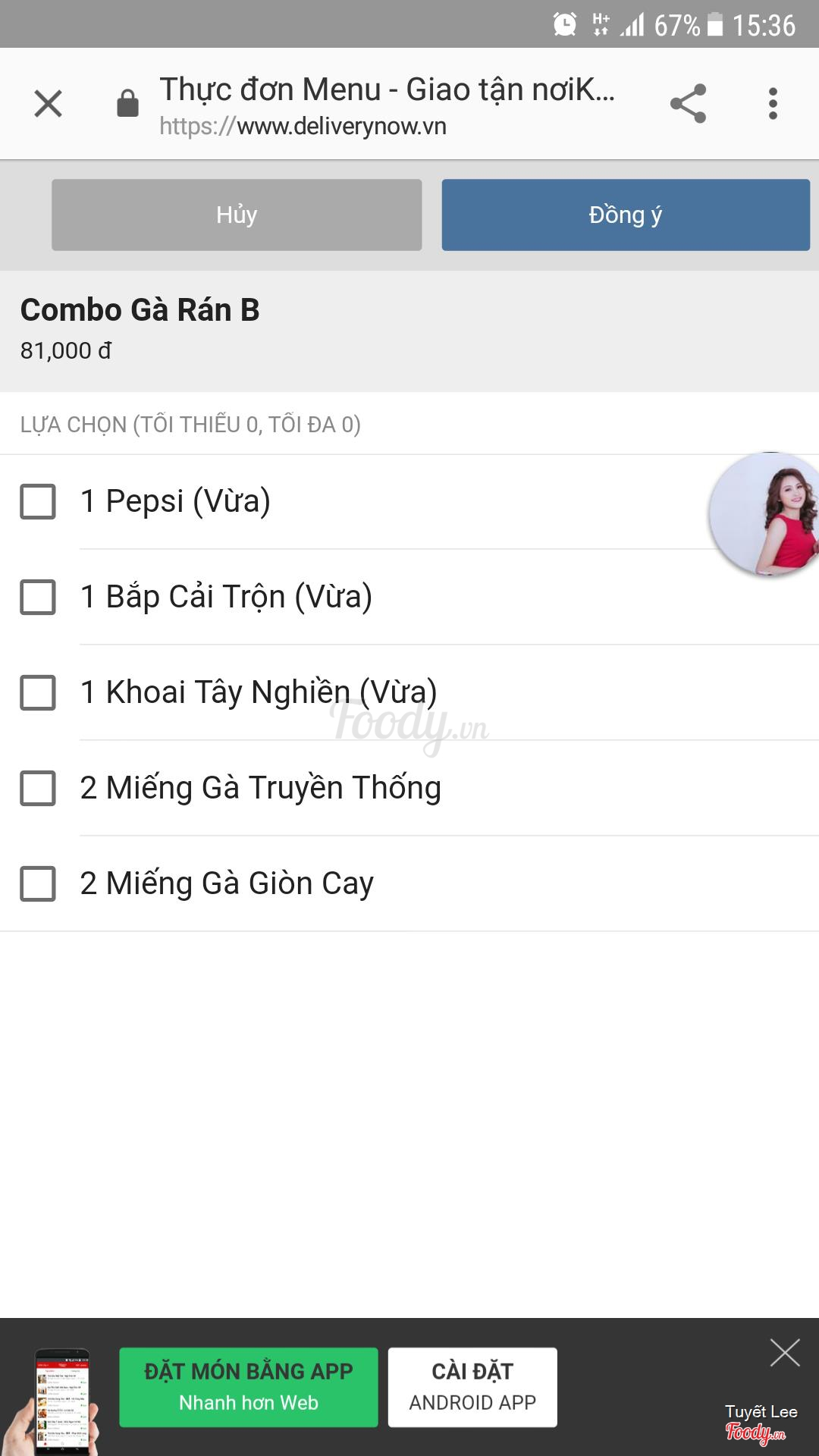This screenshot has width=819, height=1456.
Task: Tap the alarm icon in status bar
Action: (x=565, y=24)
